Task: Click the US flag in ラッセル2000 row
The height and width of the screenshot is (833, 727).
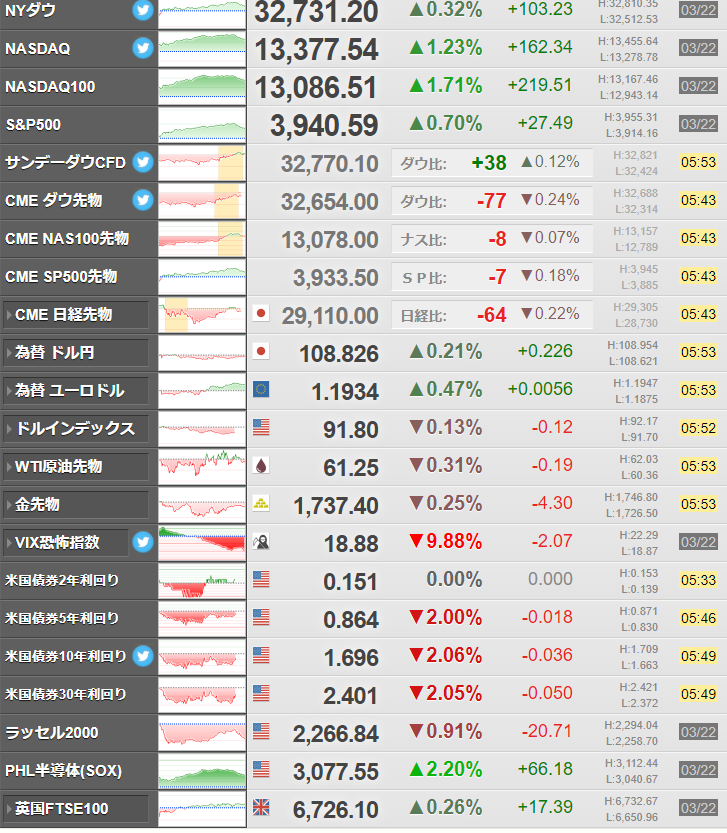Action: [261, 732]
